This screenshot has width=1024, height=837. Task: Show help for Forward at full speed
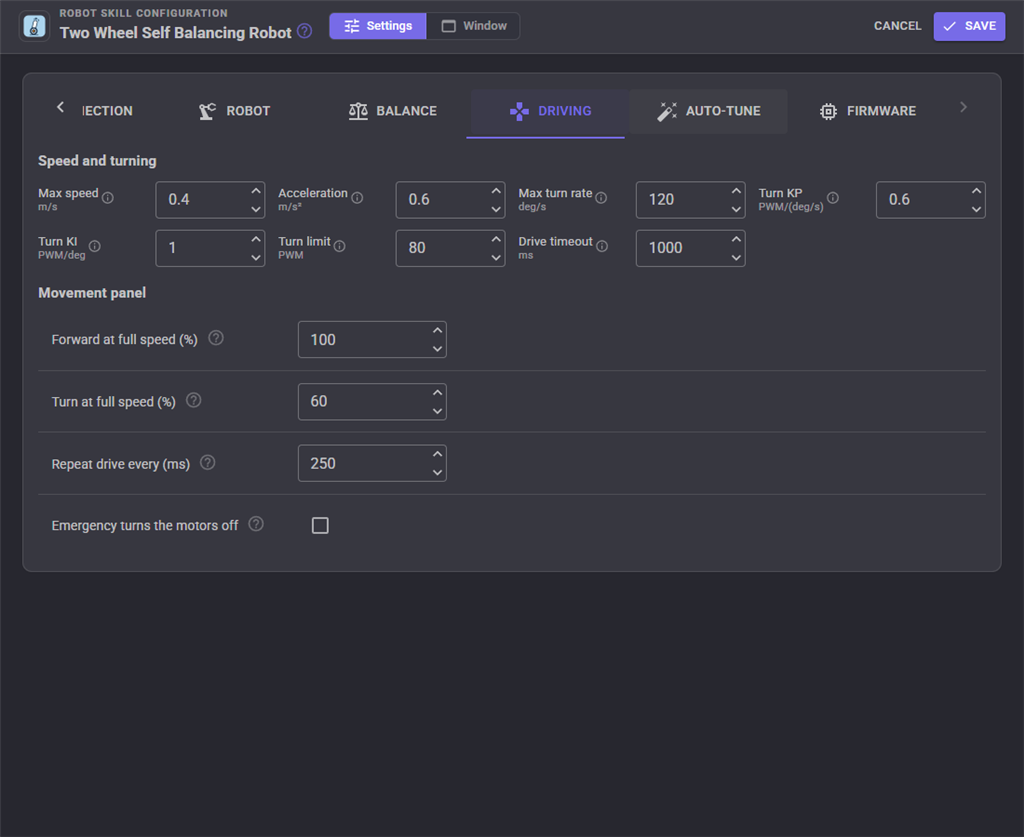click(216, 338)
